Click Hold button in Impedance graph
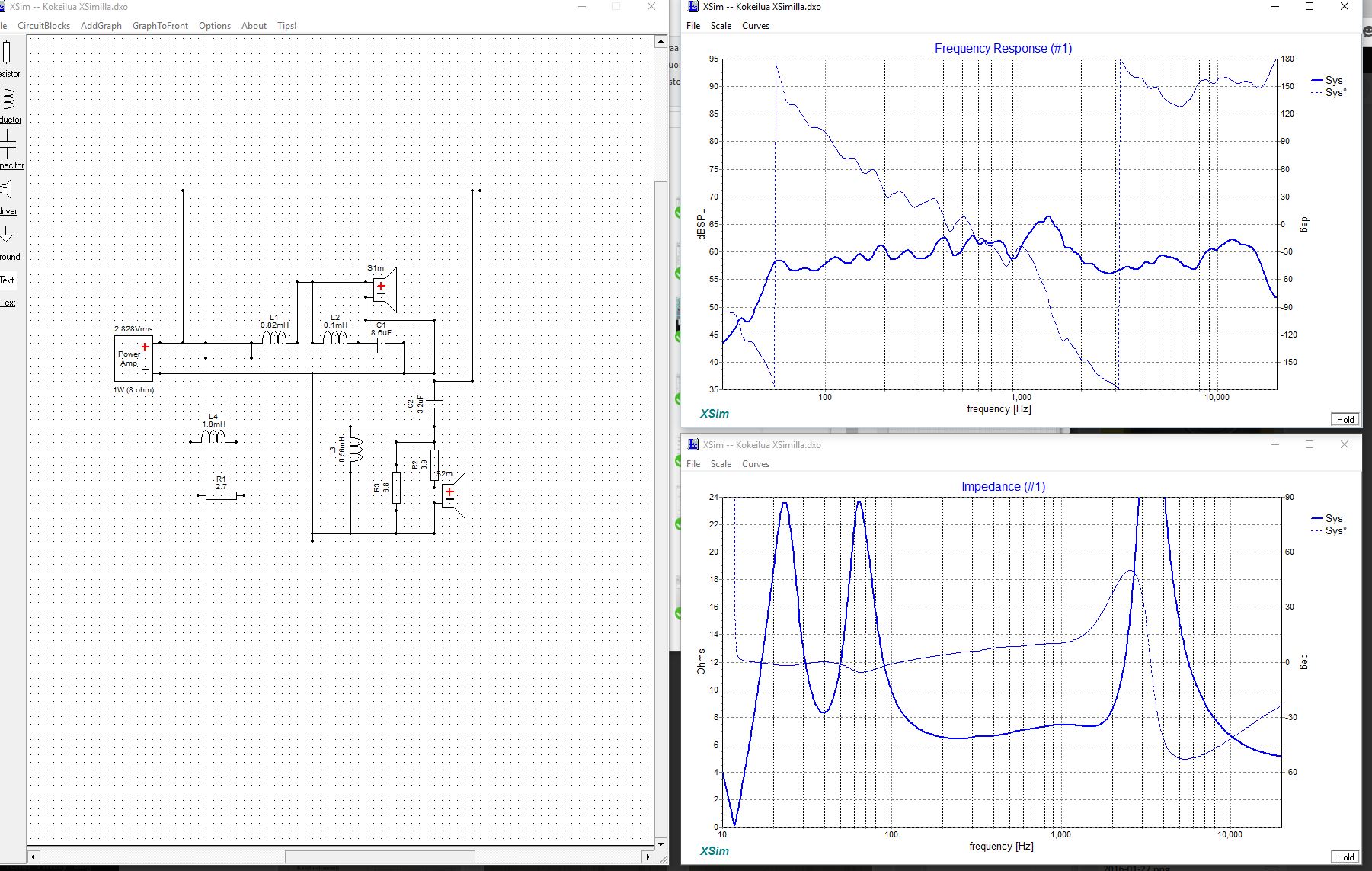Viewport: 1372px width, 871px height. (1345, 857)
